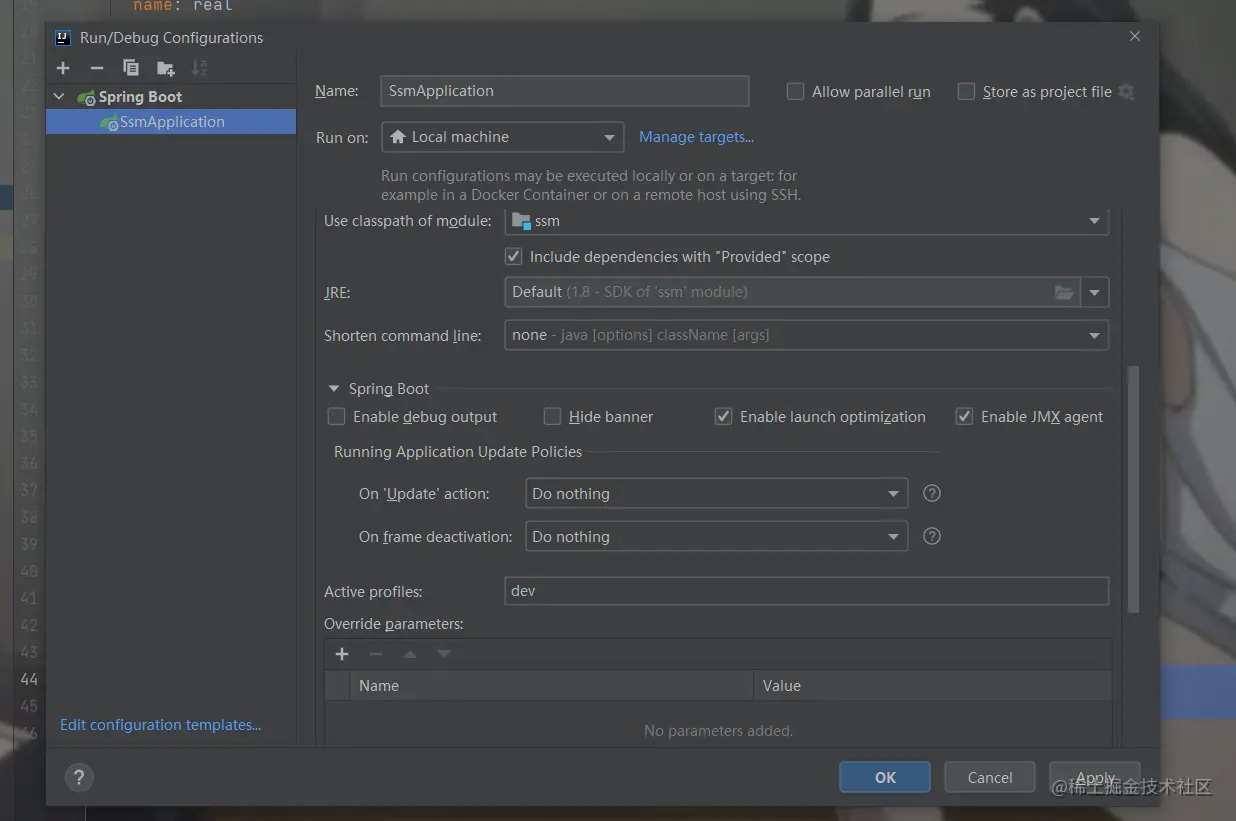The image size is (1236, 821).
Task: Open Store as project file settings gear
Action: point(1127,92)
